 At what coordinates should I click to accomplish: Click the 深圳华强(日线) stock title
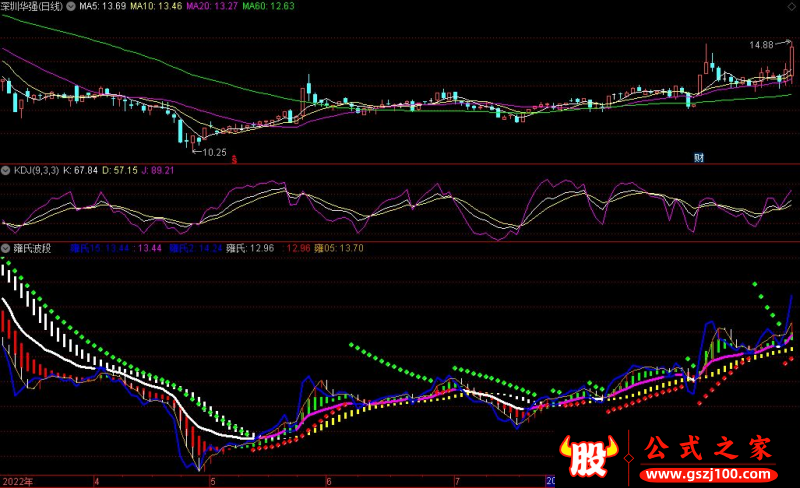pyautogui.click(x=32, y=8)
